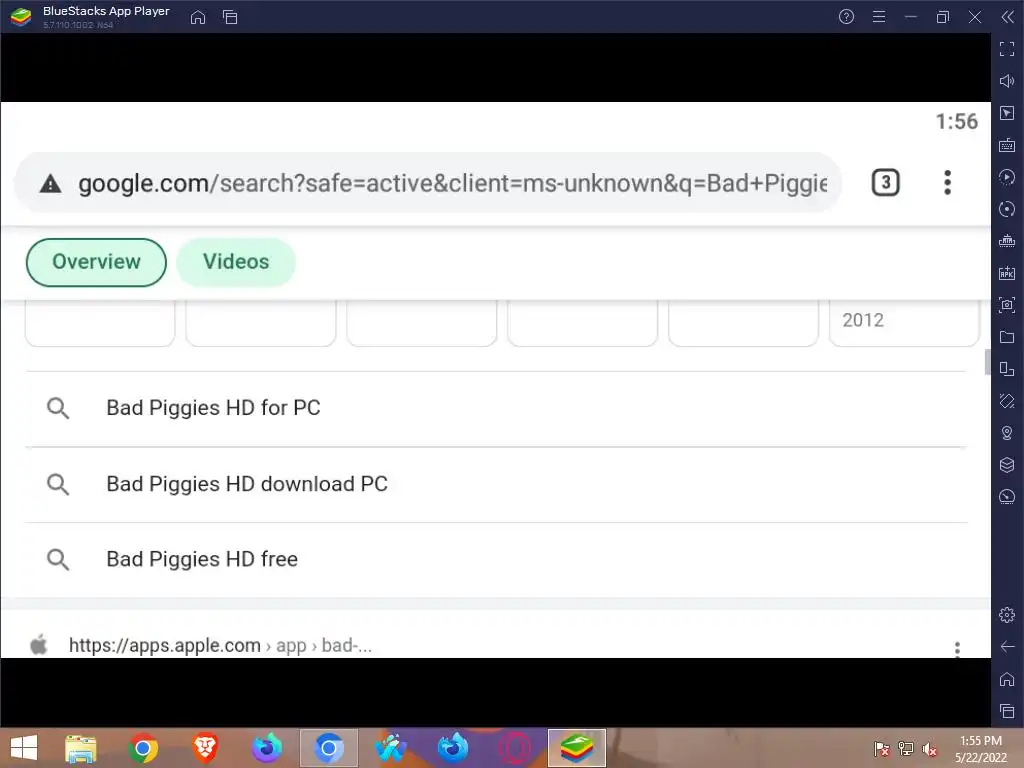
Task: Open the media manager folder icon
Action: pos(1007,337)
